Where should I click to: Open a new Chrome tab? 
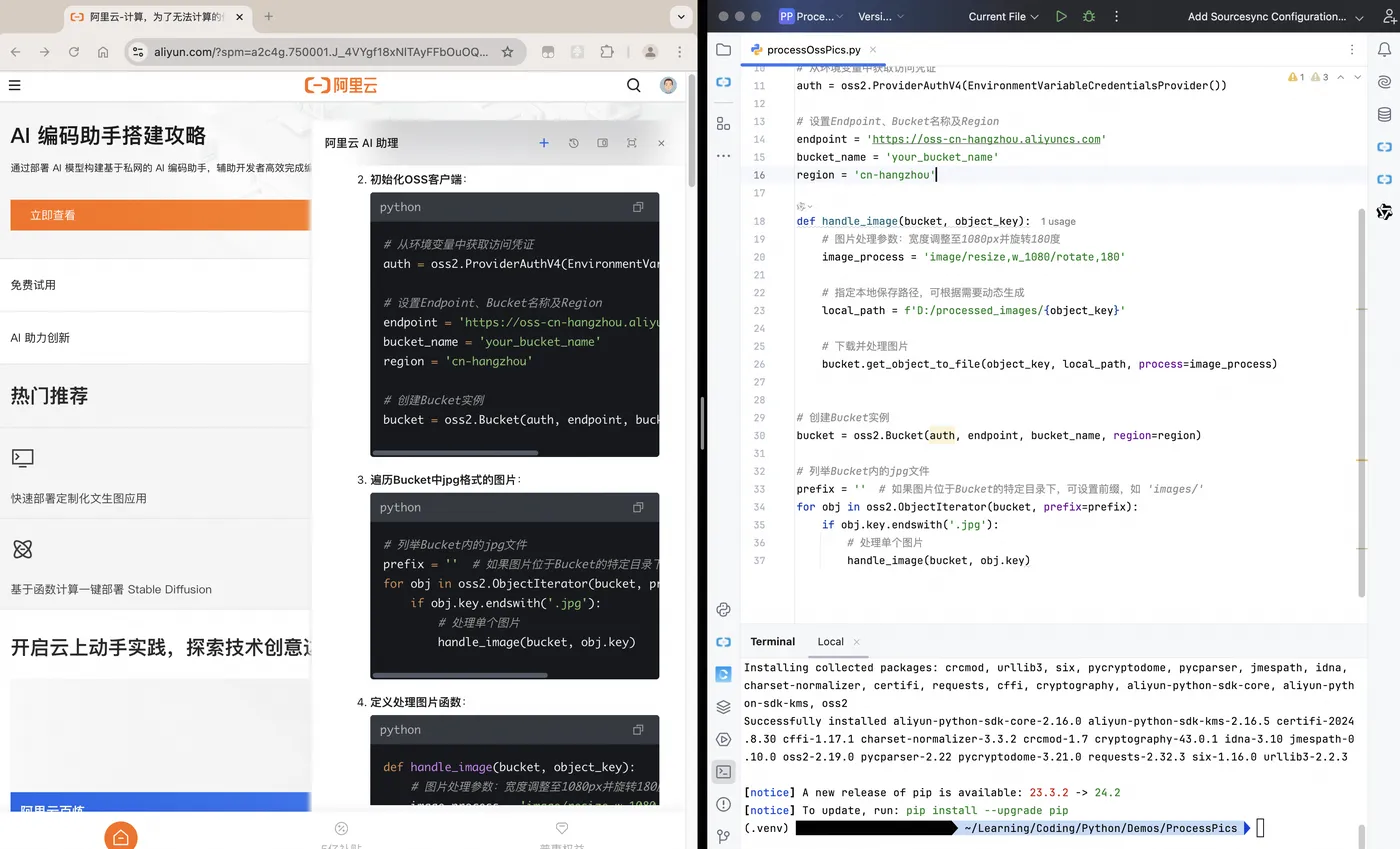(268, 16)
